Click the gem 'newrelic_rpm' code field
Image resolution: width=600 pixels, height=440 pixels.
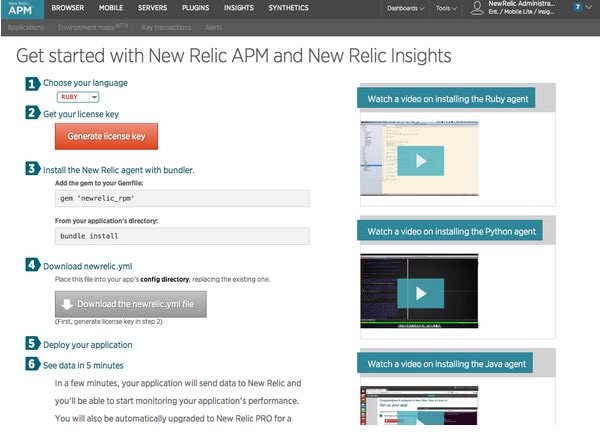[182, 199]
